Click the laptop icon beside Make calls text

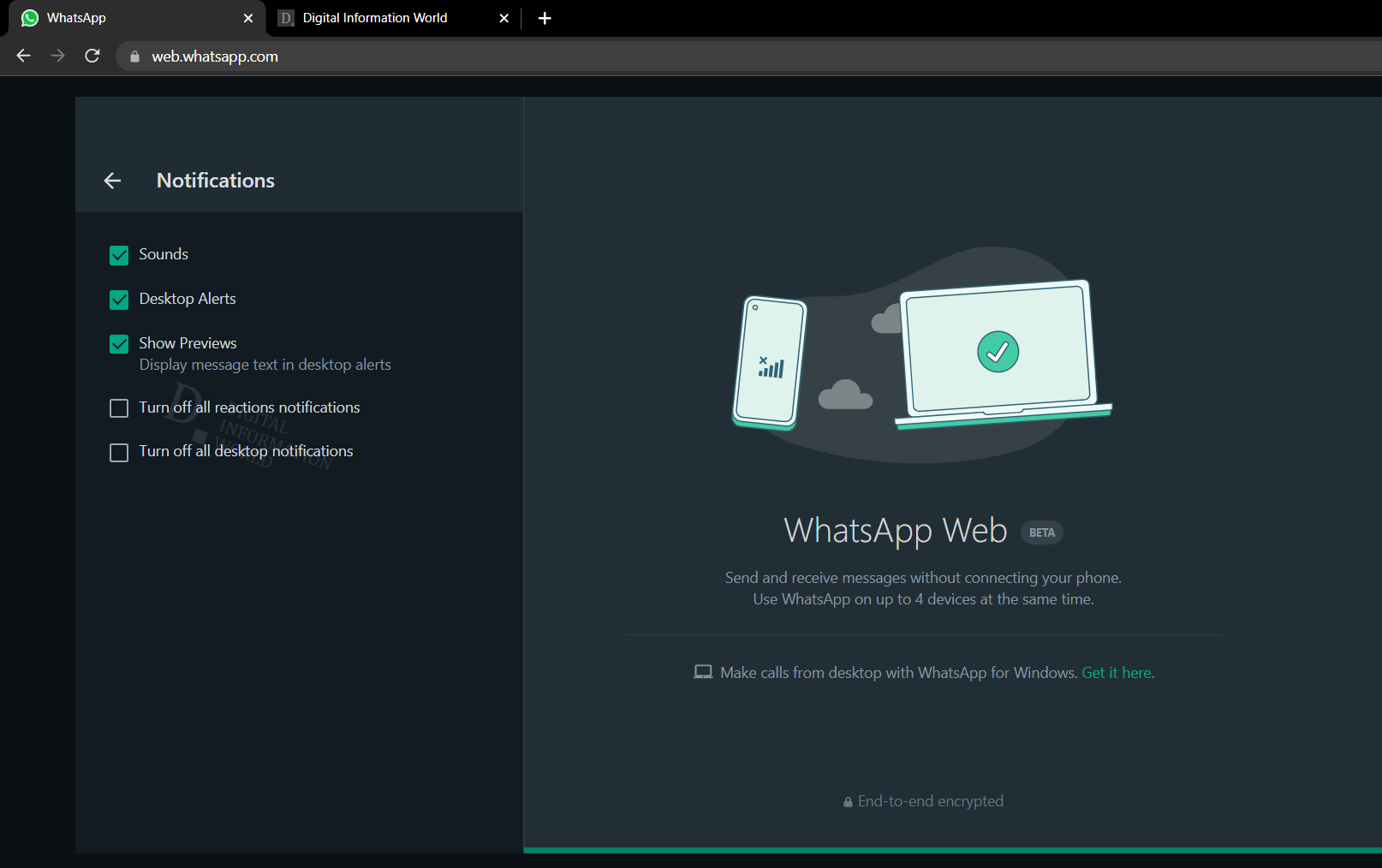pos(703,672)
